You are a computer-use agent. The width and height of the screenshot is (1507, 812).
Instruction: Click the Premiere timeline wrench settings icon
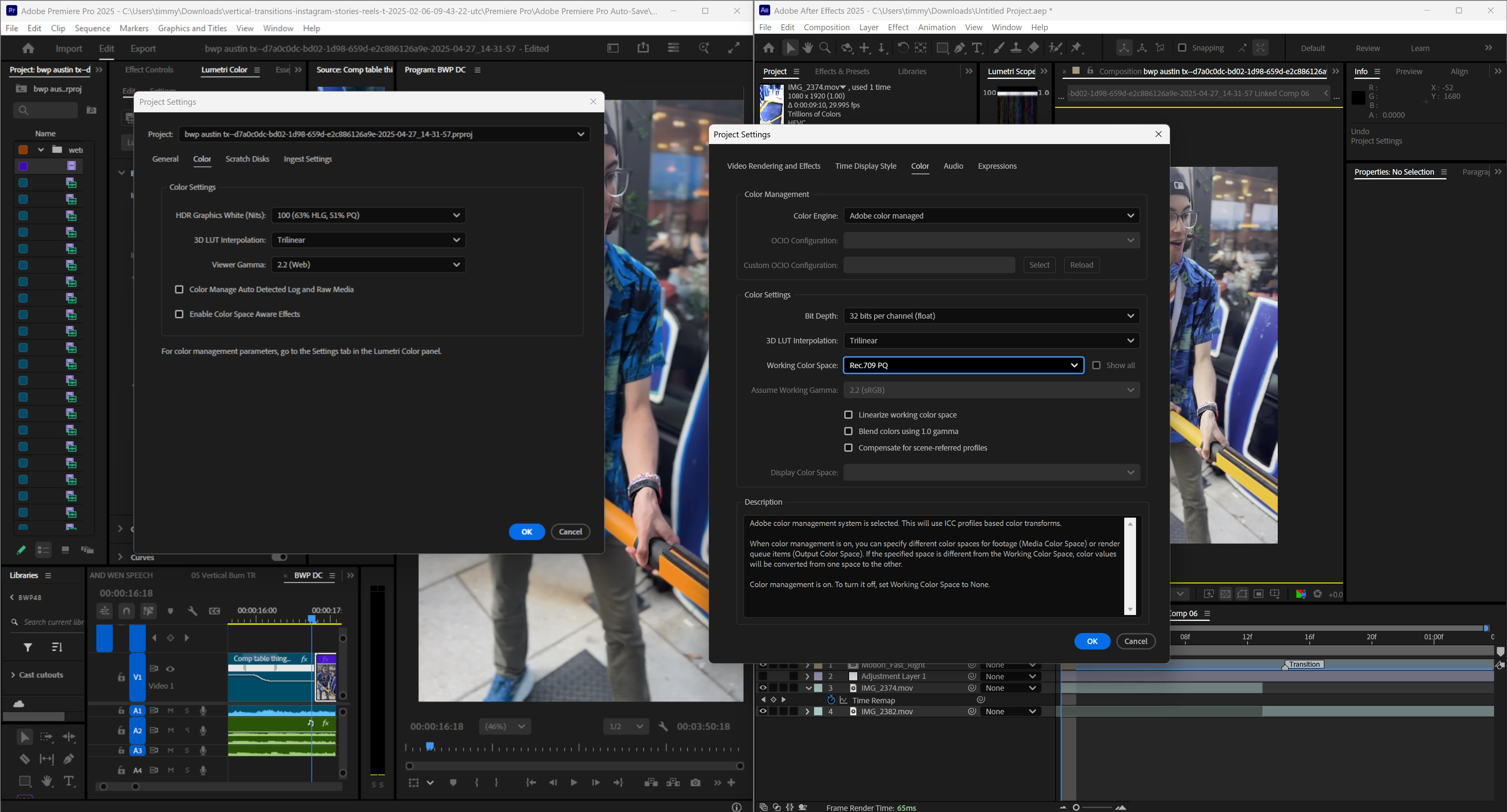click(192, 611)
